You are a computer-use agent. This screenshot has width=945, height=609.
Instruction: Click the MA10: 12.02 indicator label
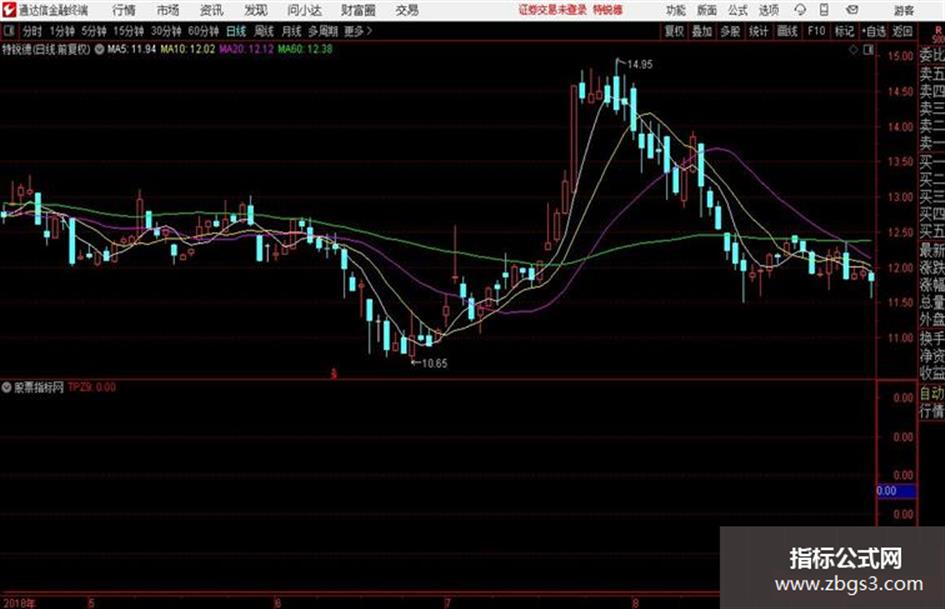(x=187, y=49)
